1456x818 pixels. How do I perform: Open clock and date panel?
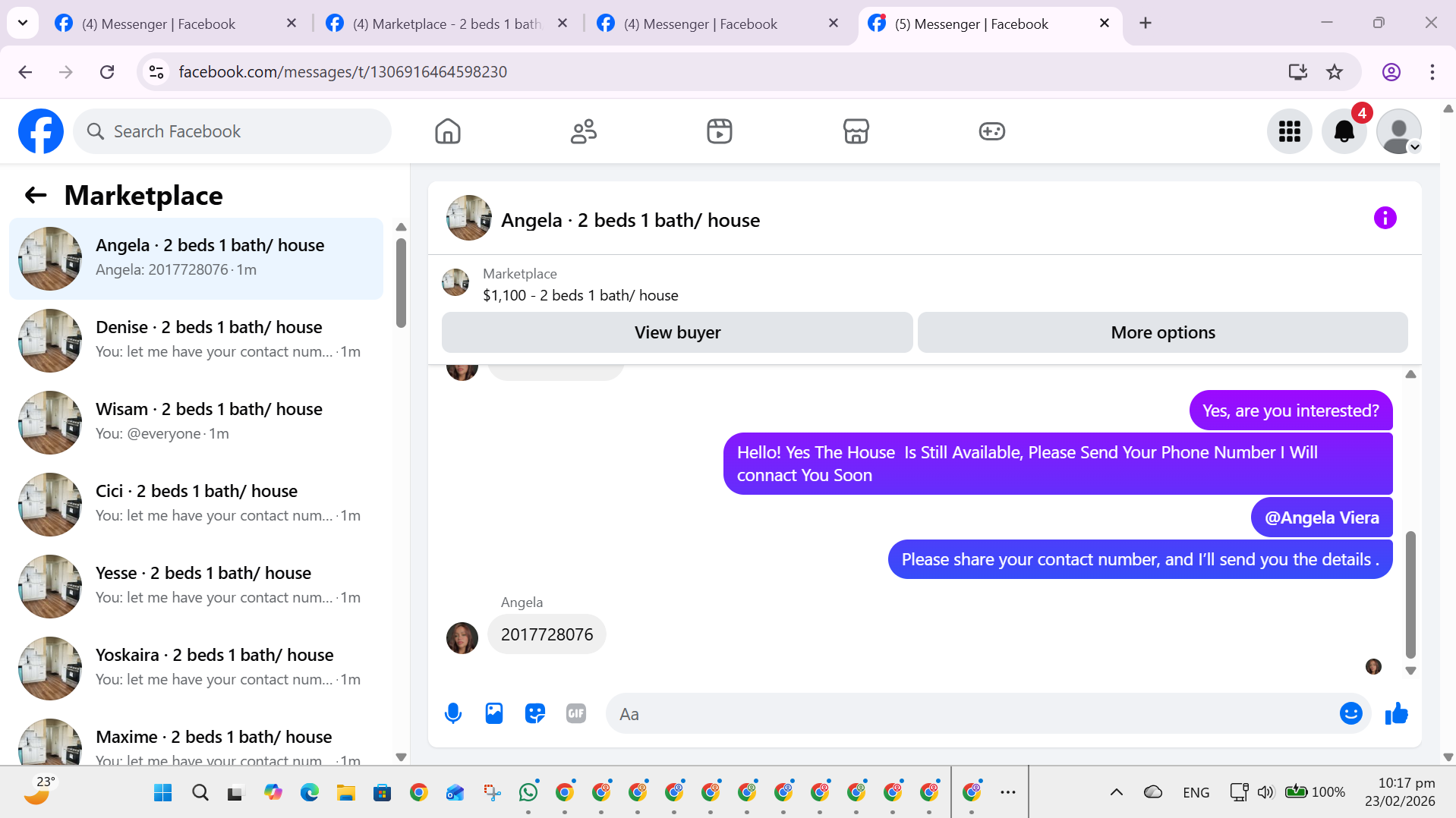click(1400, 792)
